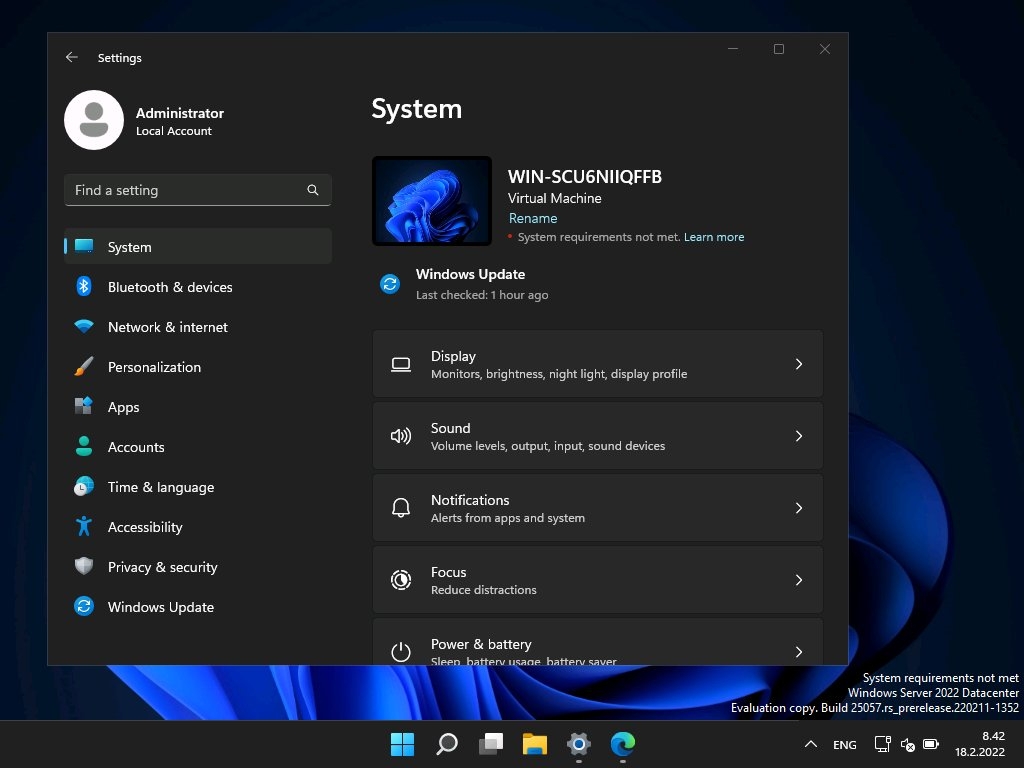Click the Display laptop icon
The image size is (1024, 768).
pos(401,364)
